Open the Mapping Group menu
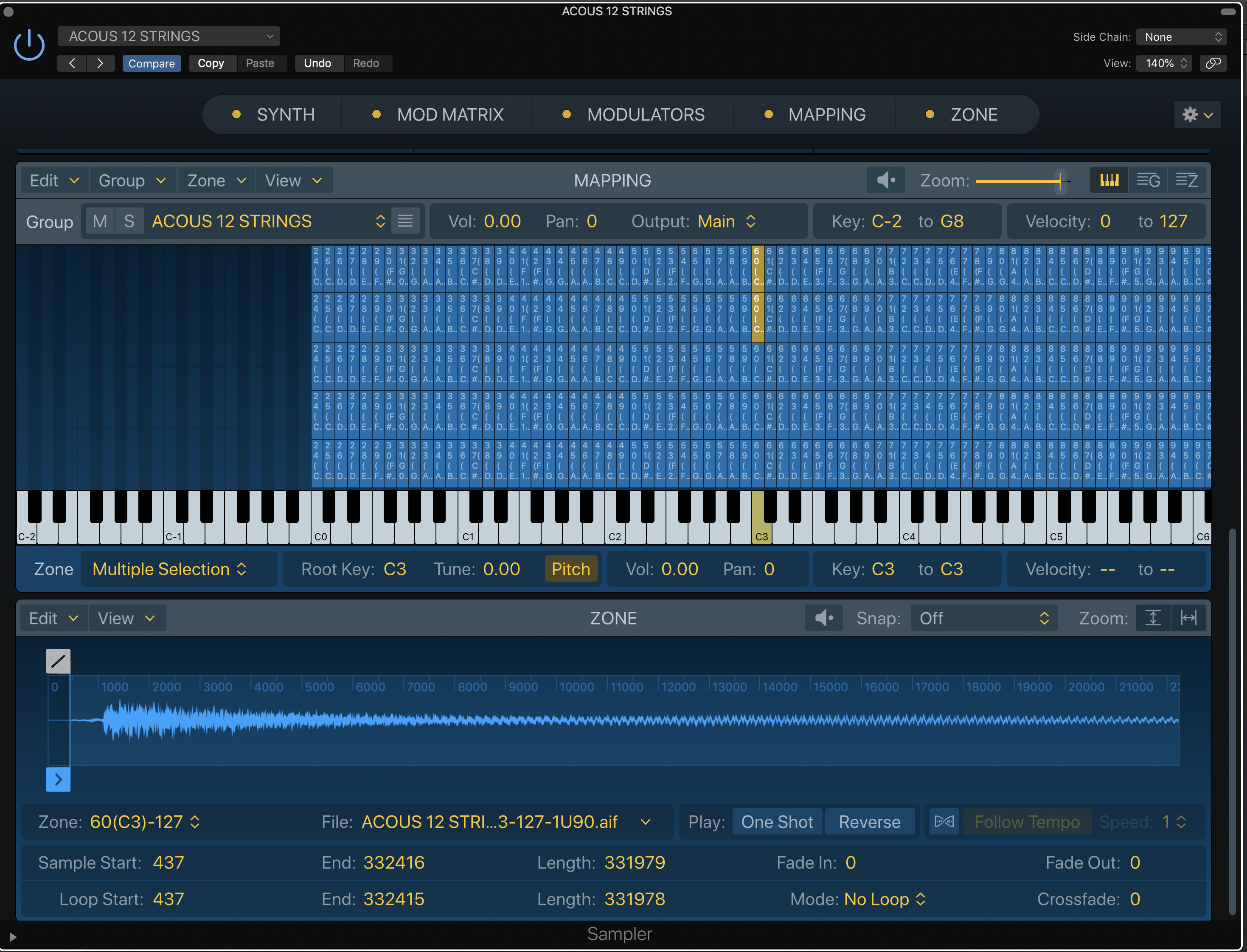This screenshot has height=952, width=1247. click(x=132, y=180)
